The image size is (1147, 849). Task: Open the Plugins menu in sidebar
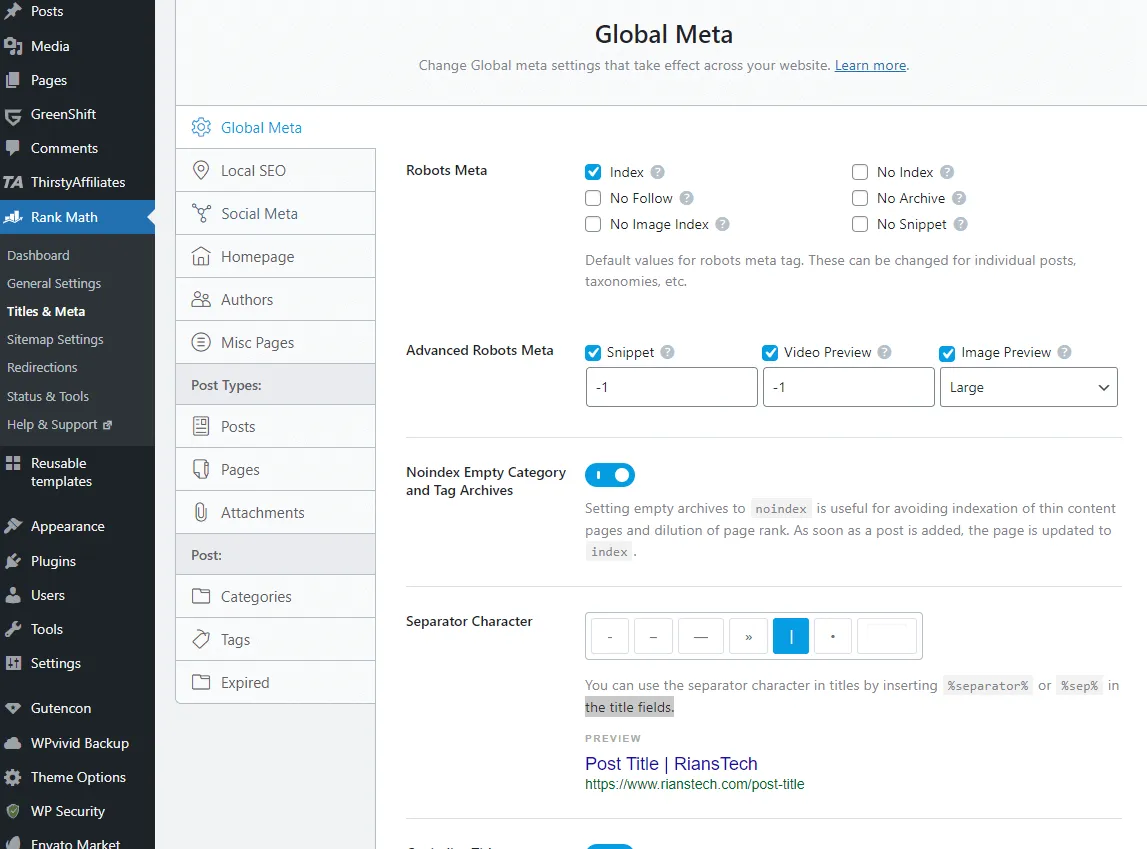click(x=53, y=561)
